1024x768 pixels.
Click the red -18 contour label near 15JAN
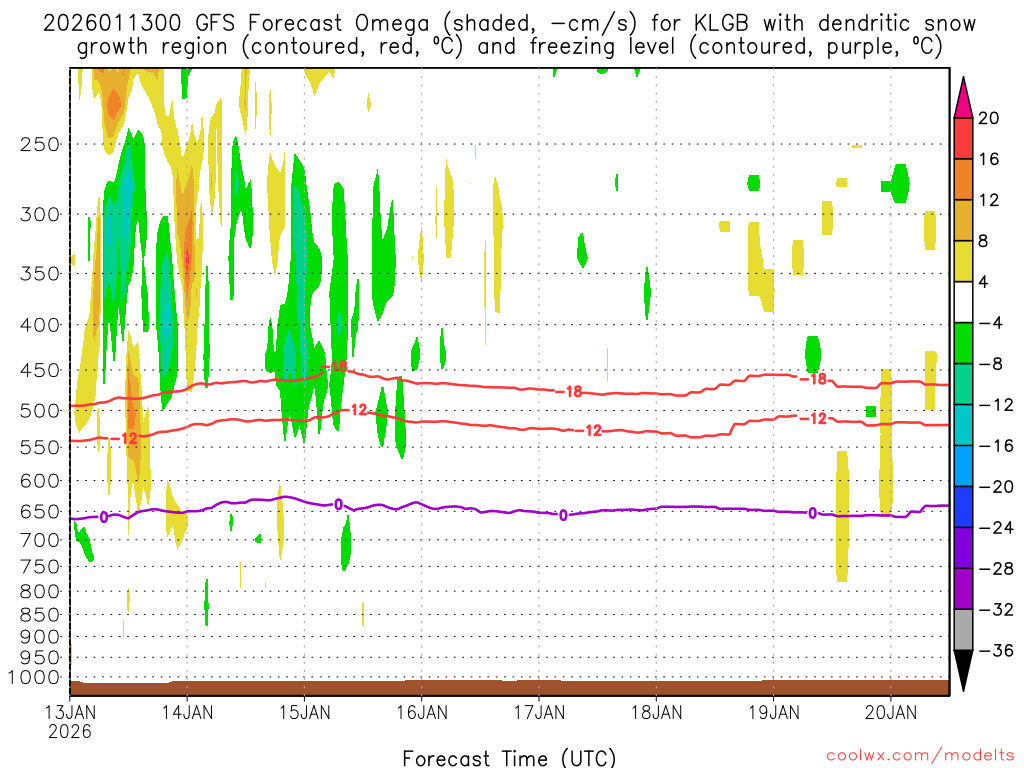pos(336,367)
